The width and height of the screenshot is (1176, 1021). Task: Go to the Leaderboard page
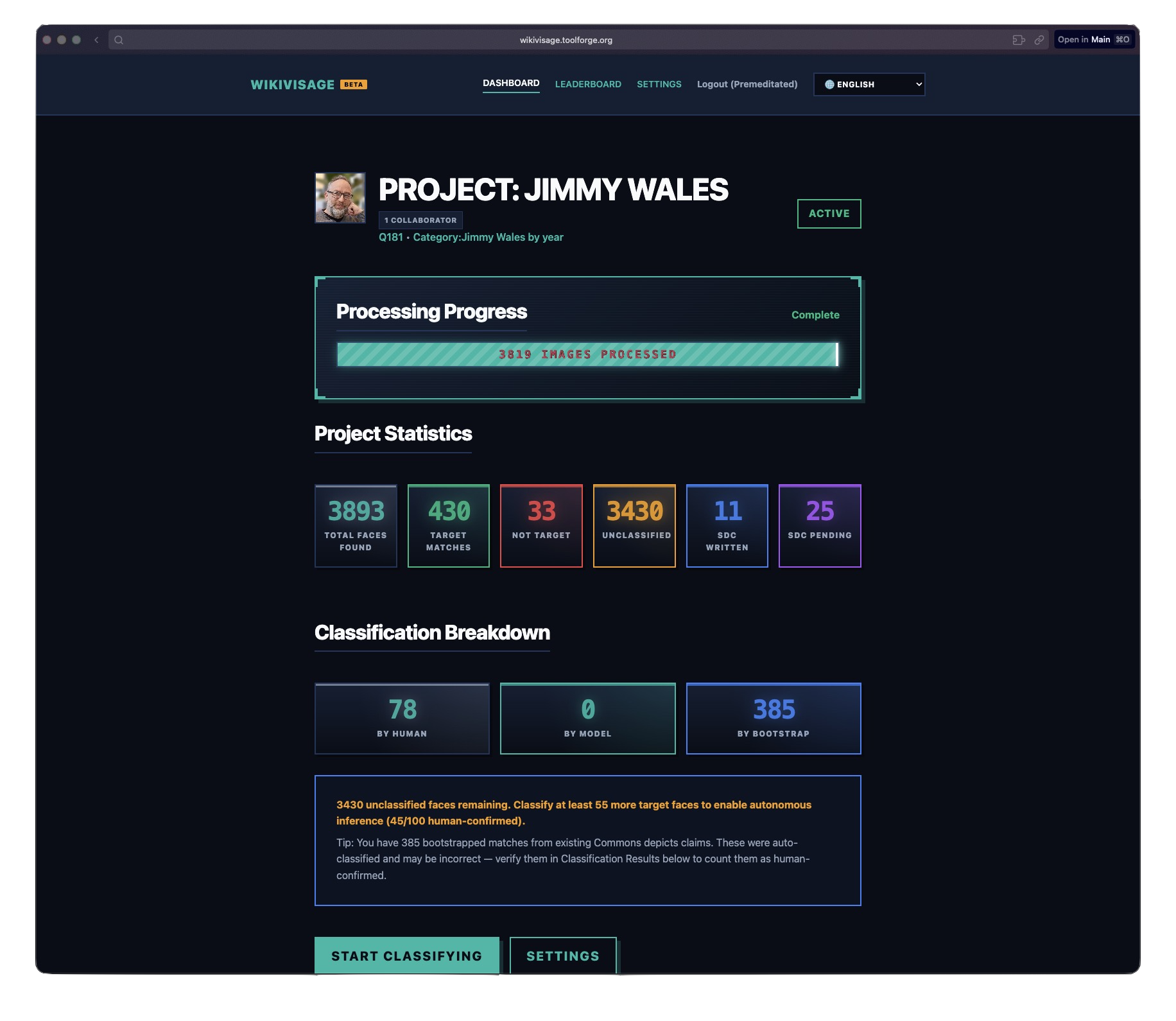588,84
